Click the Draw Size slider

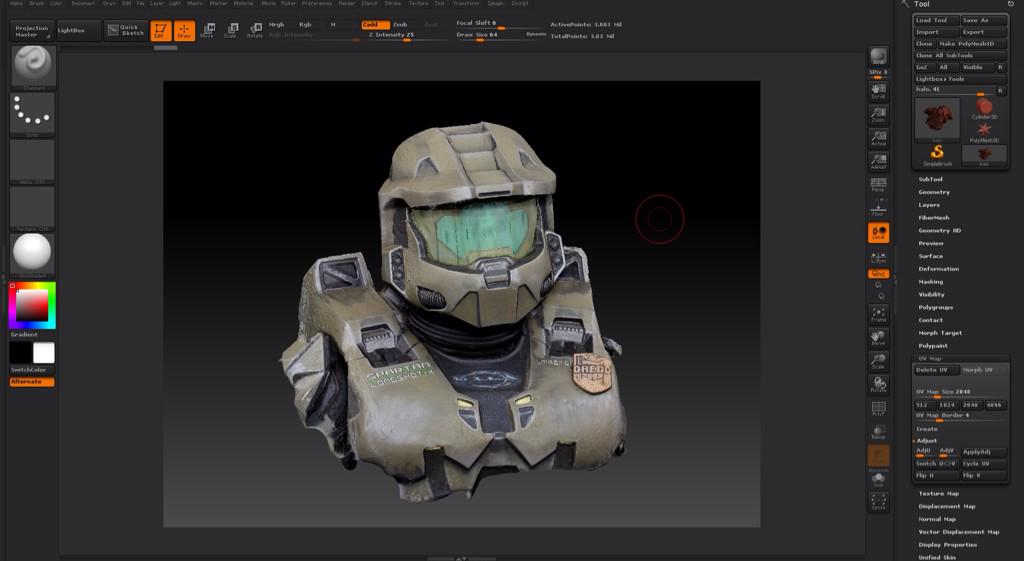coord(500,35)
